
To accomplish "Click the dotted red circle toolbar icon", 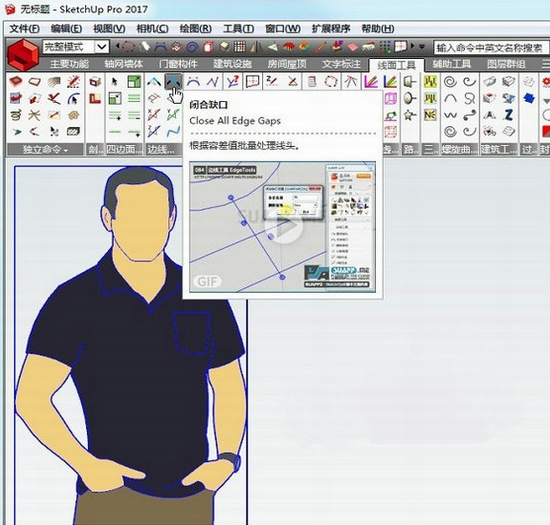I will click(x=128, y=47).
